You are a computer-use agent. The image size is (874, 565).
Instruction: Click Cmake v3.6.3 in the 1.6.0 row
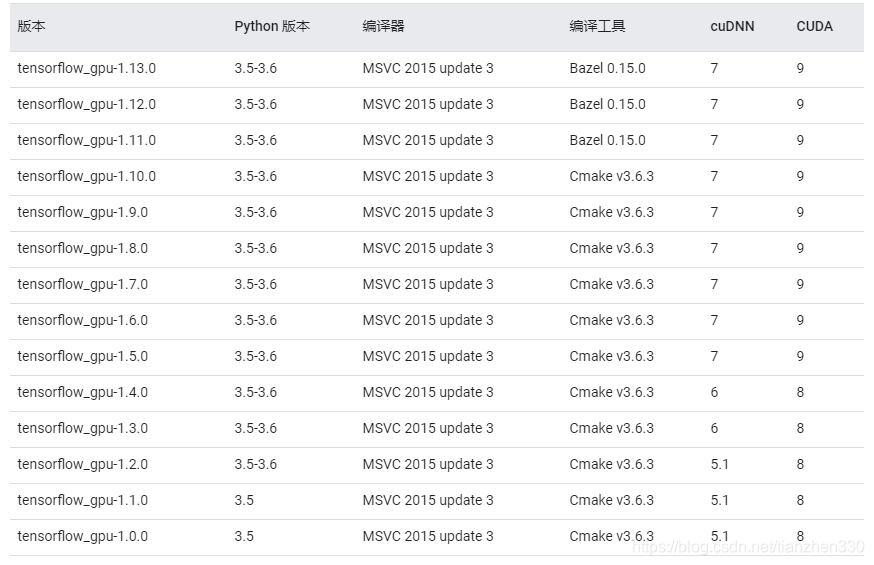coord(611,321)
